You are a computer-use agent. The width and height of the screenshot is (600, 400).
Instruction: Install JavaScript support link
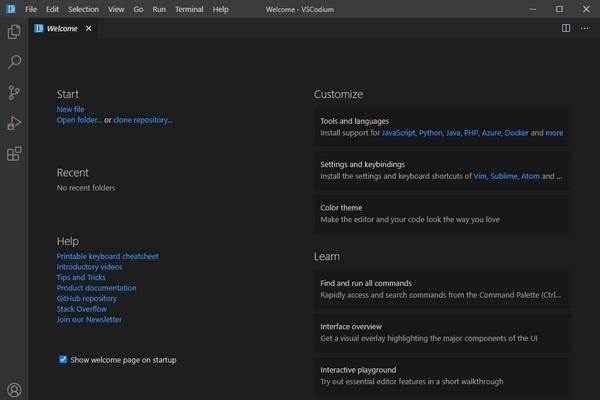398,133
